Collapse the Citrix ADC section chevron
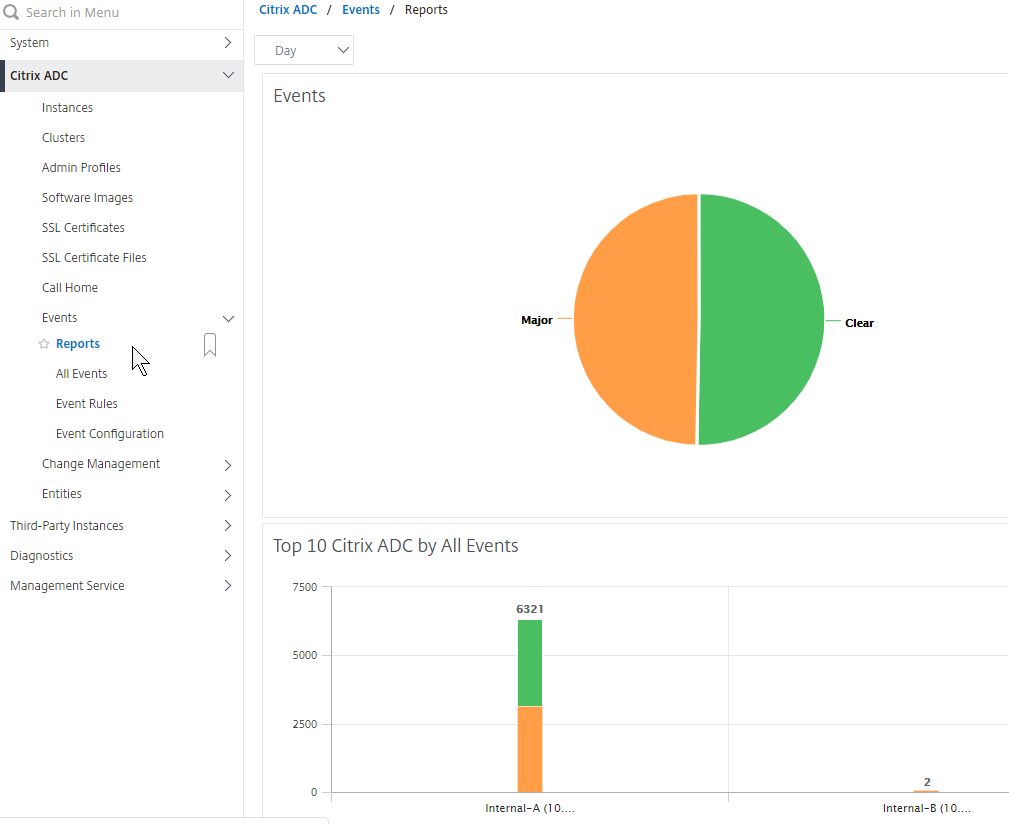 tap(228, 75)
